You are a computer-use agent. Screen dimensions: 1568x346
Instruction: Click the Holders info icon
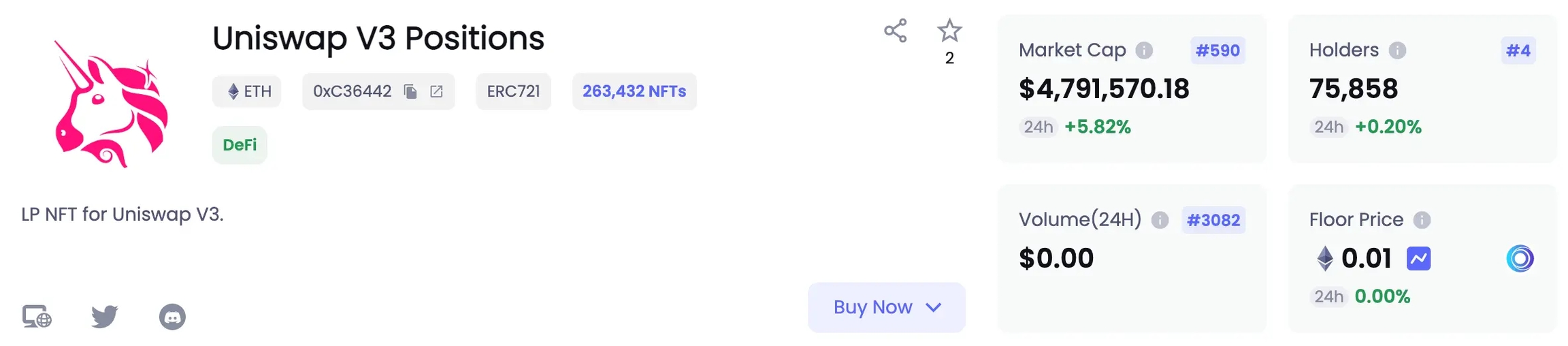pyautogui.click(x=1397, y=50)
